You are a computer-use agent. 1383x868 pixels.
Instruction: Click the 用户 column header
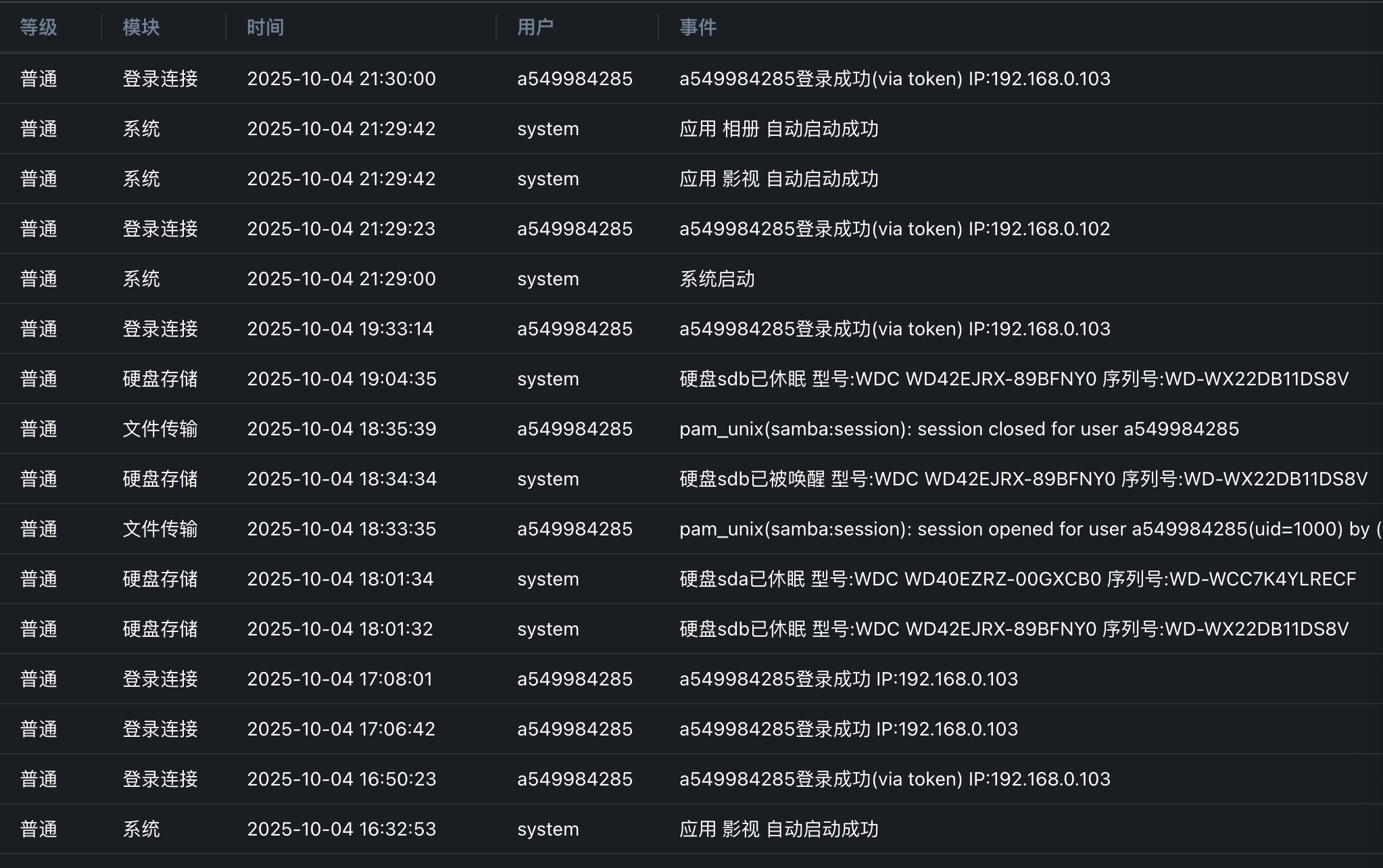click(x=535, y=27)
